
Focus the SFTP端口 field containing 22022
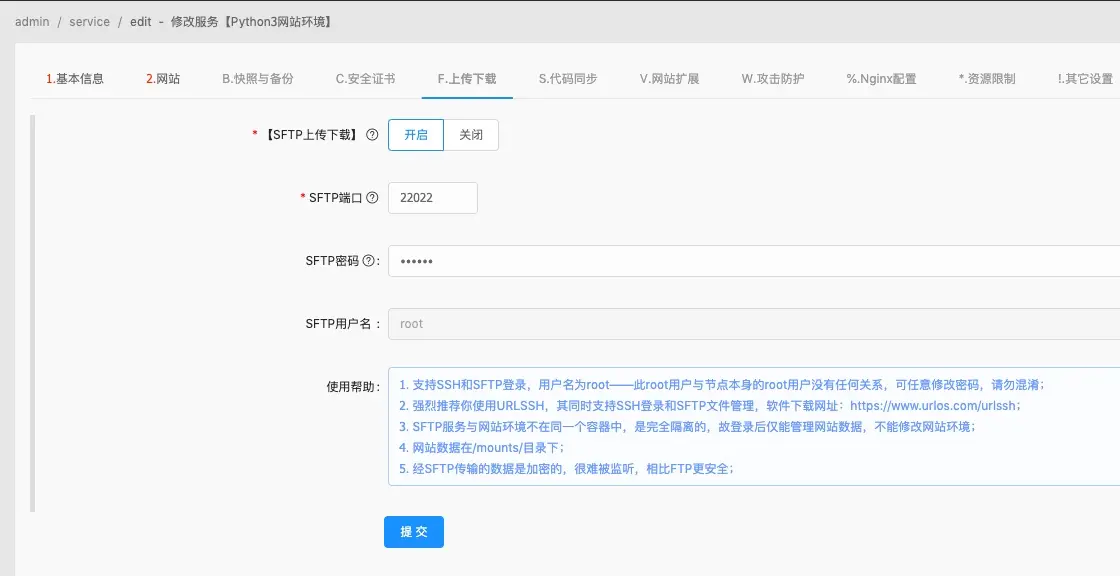point(433,198)
